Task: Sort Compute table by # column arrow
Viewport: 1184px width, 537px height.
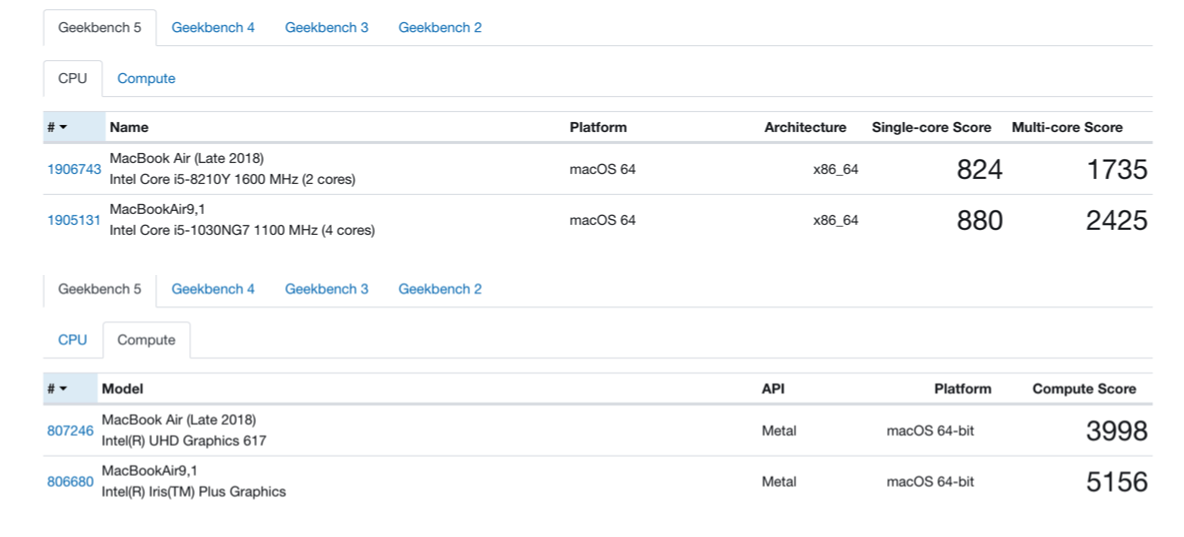Action: (63, 389)
